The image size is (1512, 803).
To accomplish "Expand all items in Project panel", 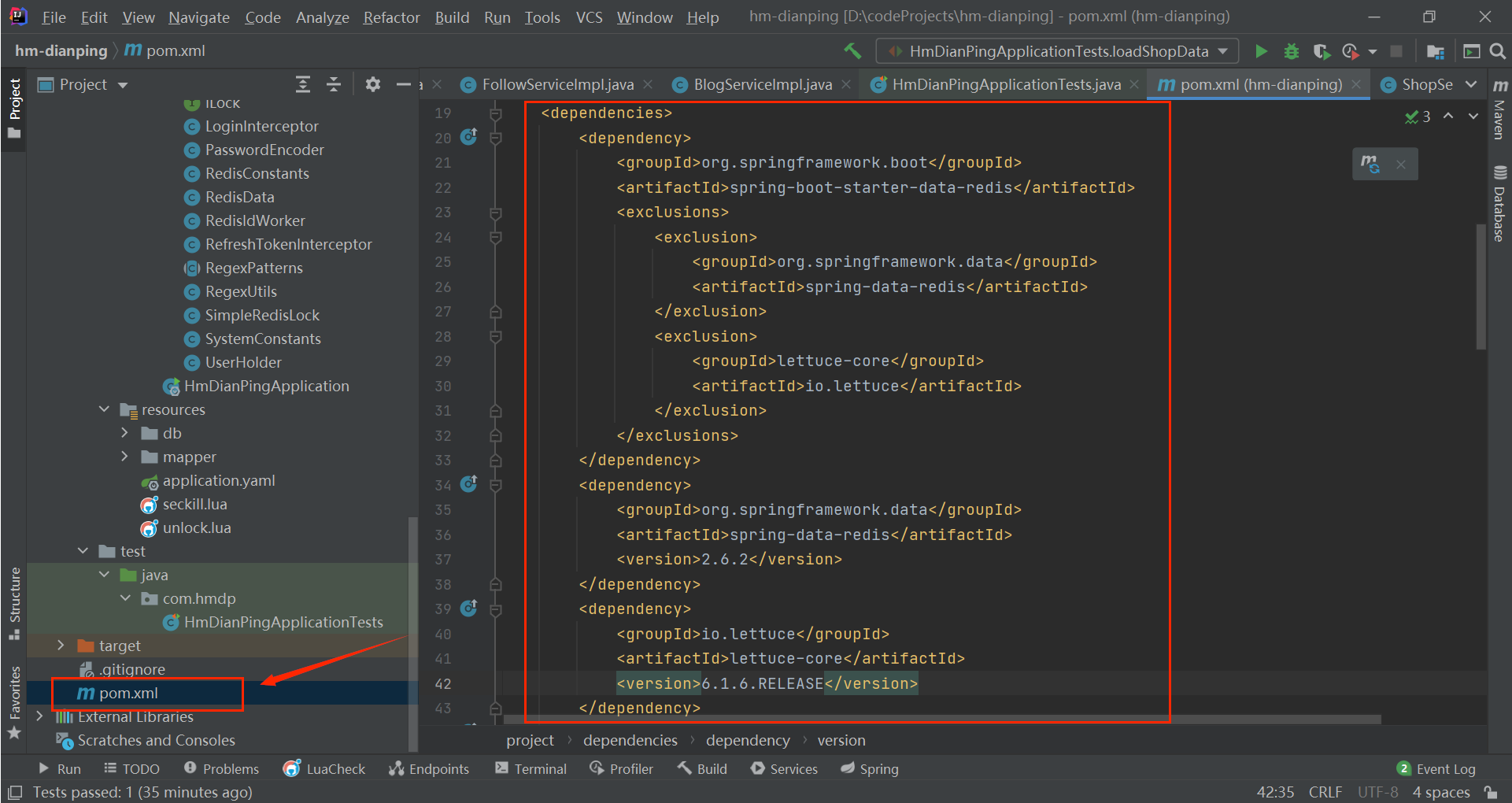I will 303,84.
